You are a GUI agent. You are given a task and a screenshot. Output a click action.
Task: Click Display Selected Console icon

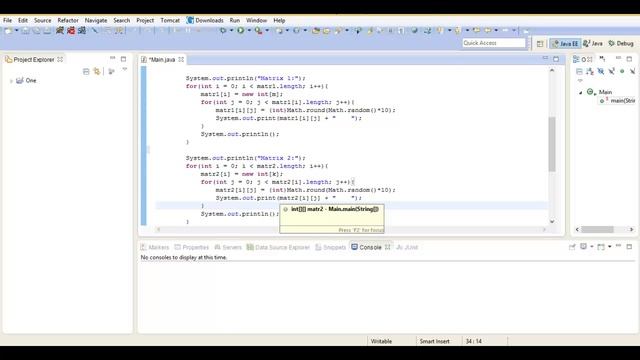click(x=584, y=247)
